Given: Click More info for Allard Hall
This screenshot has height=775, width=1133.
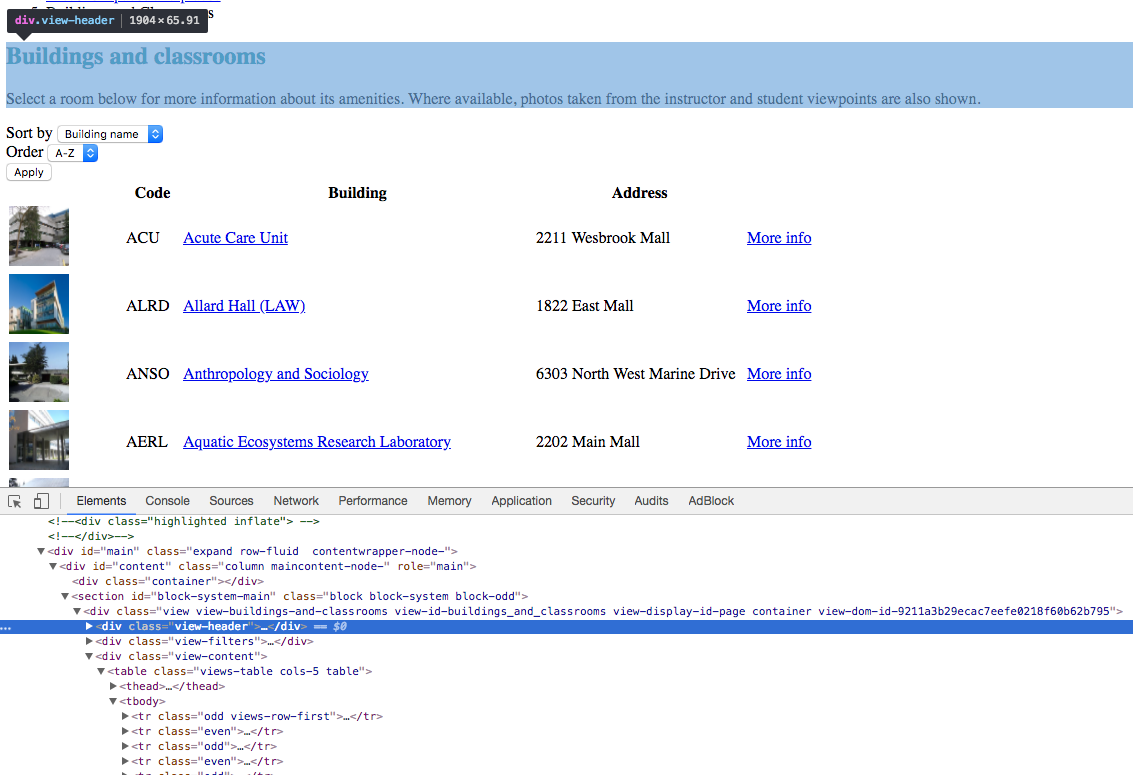Looking at the screenshot, I should coord(779,306).
